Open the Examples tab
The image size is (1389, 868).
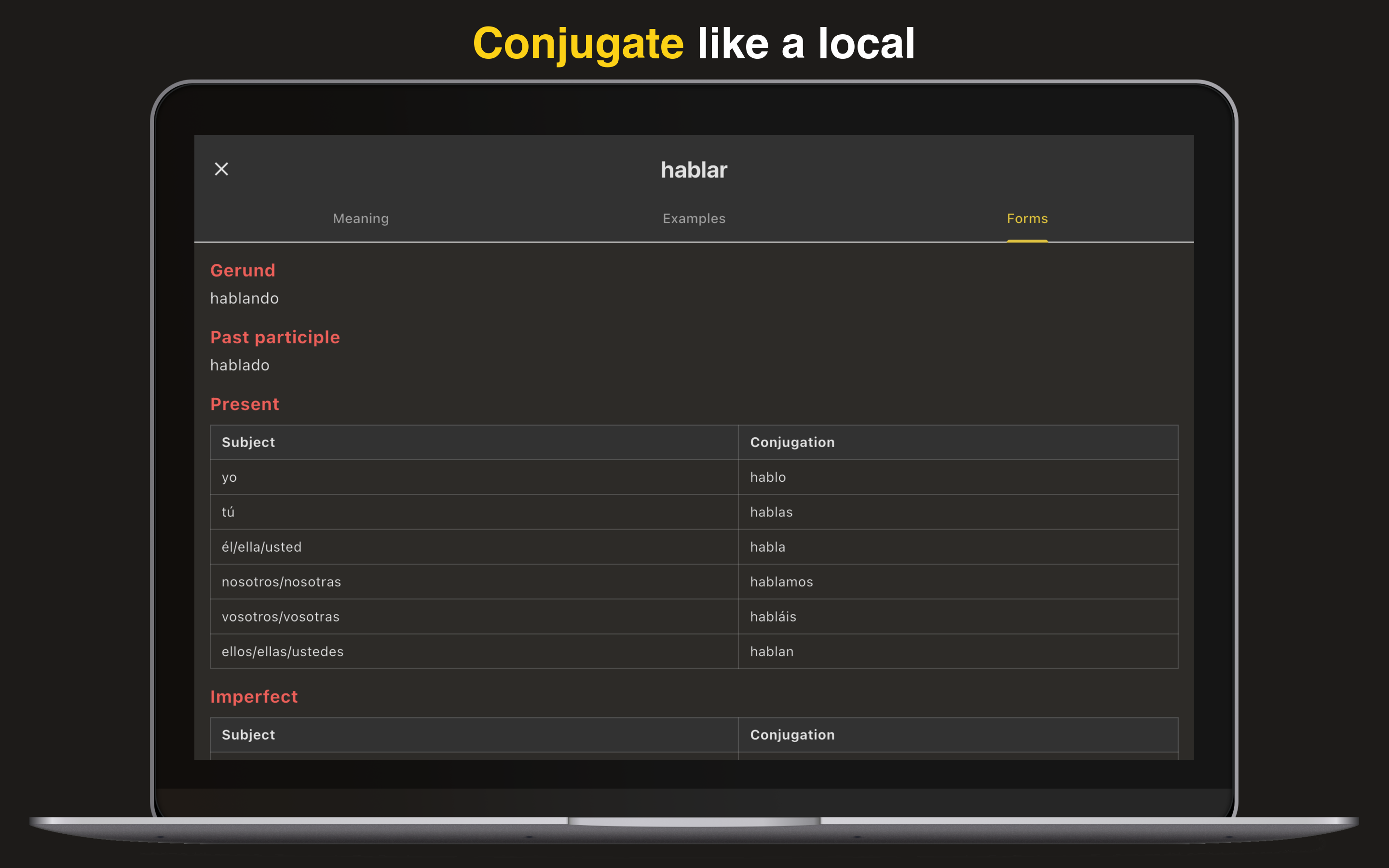(694, 218)
